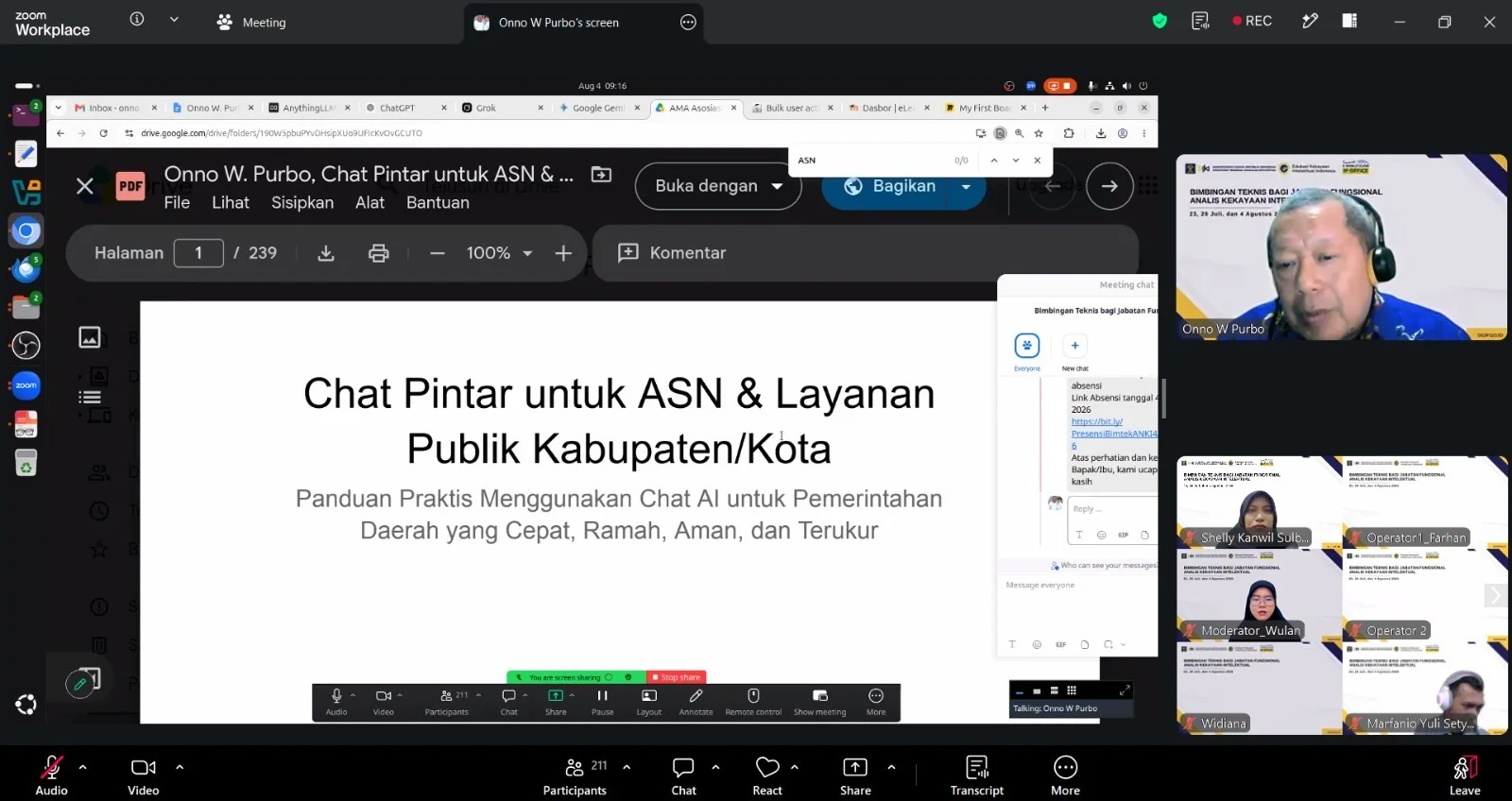This screenshot has width=1512, height=801.
Task: Switch to the Google Gemini browser tab
Action: coord(597,108)
